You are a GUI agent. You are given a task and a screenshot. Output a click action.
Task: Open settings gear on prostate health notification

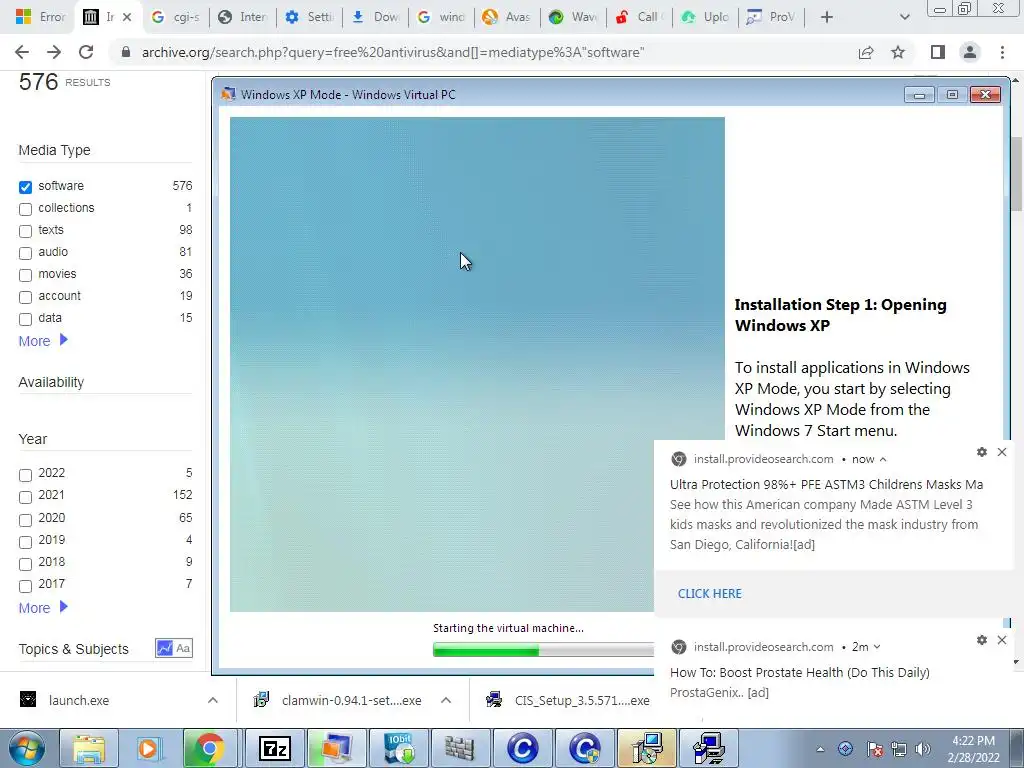[982, 640]
